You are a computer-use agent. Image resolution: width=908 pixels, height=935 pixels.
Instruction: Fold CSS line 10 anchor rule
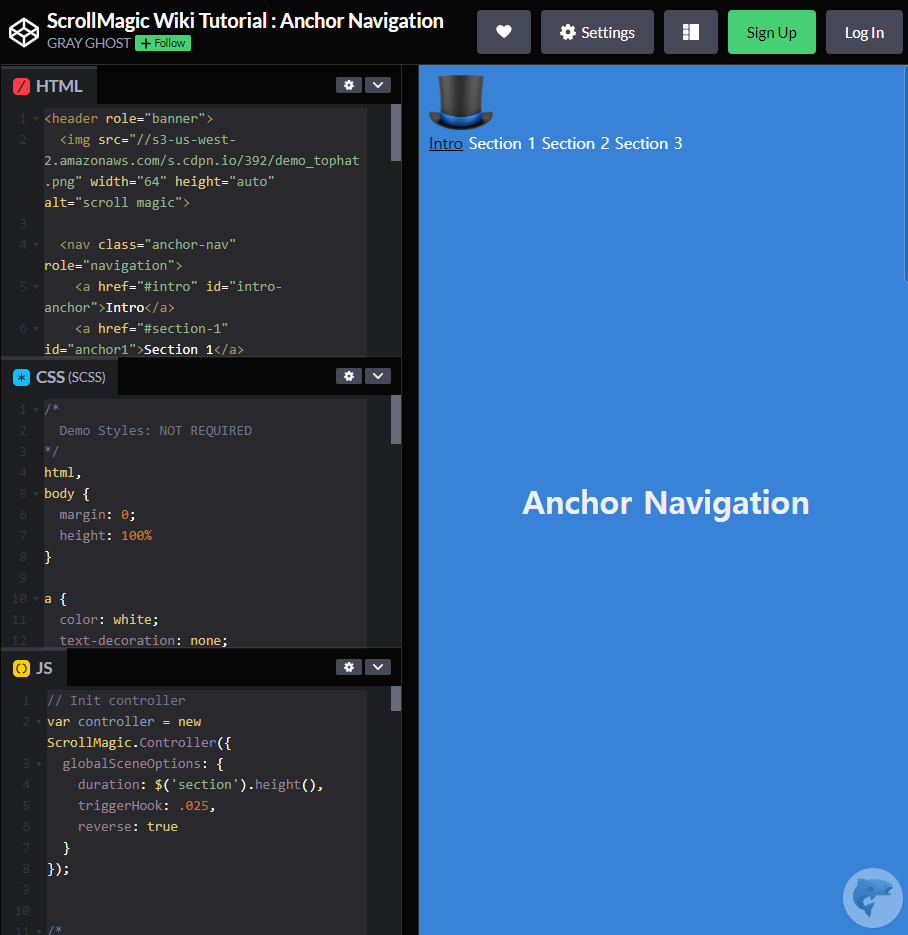(36, 599)
